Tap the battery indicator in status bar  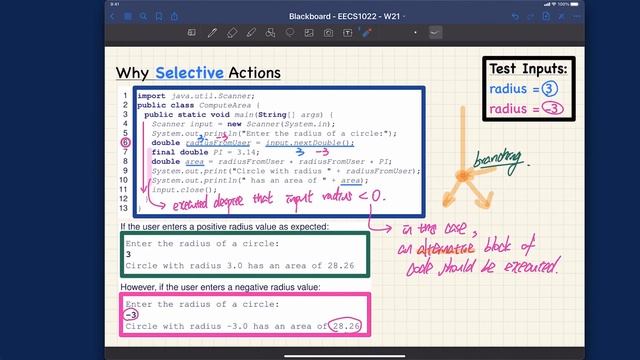point(574,4)
